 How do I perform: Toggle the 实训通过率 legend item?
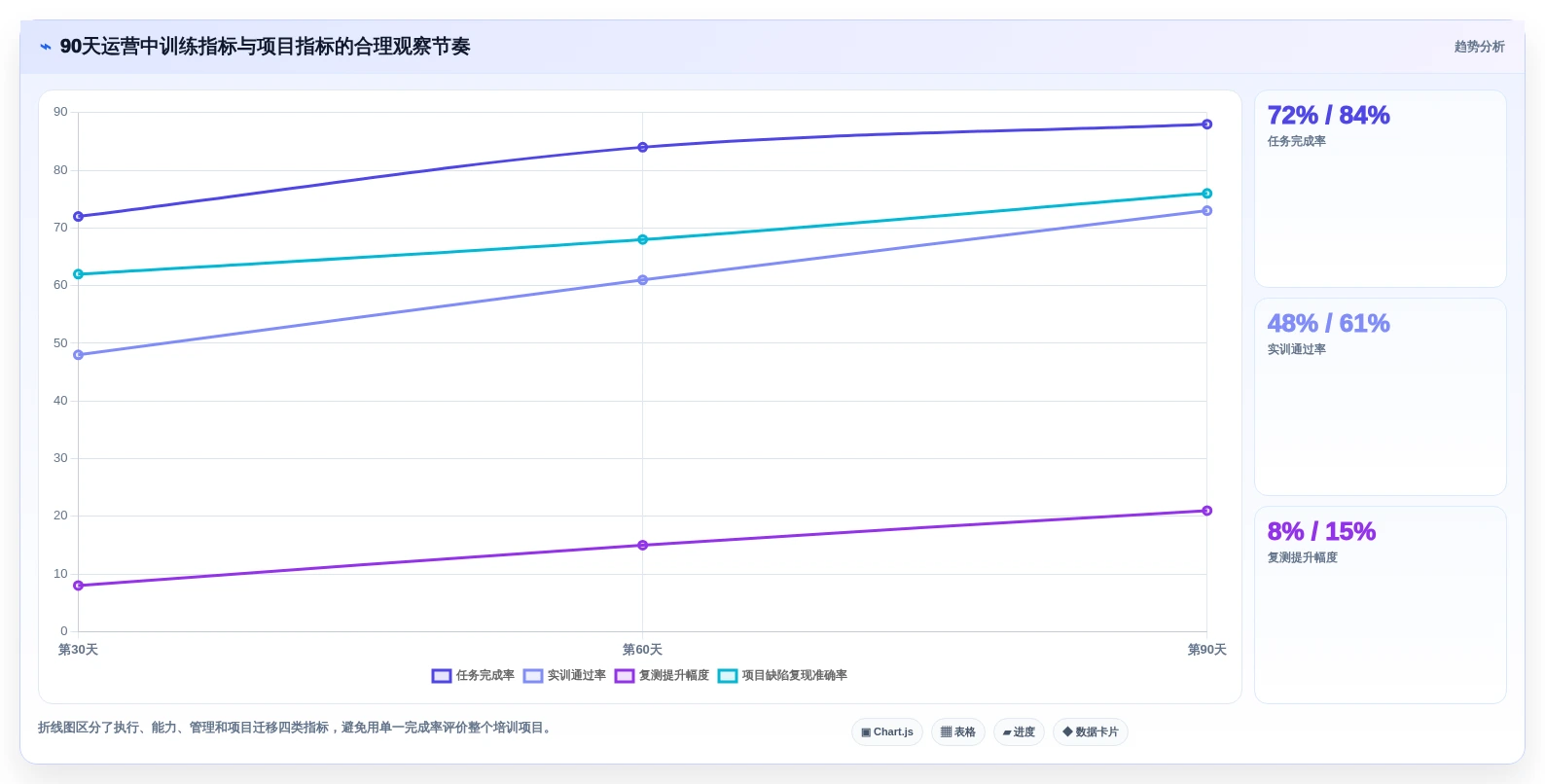point(564,675)
